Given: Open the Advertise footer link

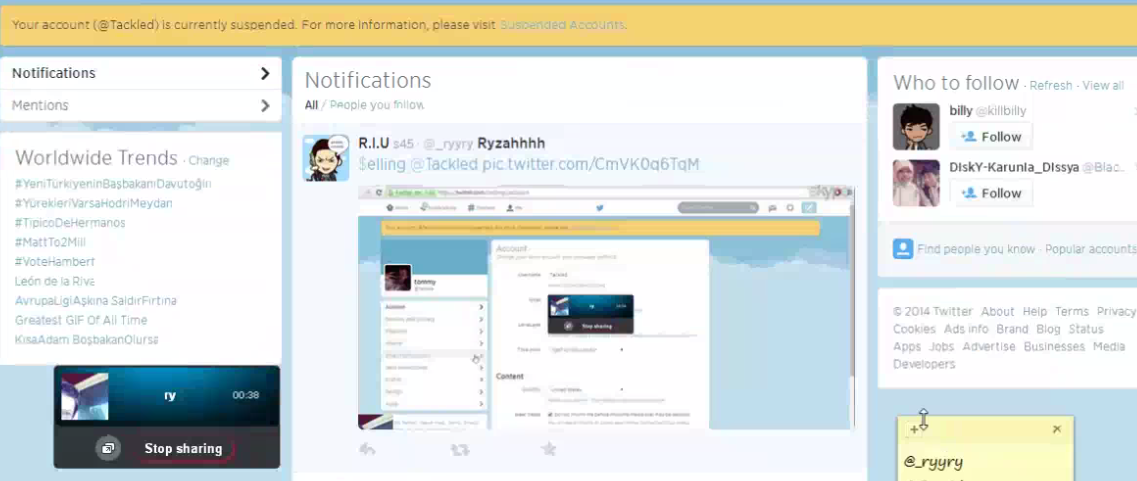Looking at the screenshot, I should click(x=989, y=346).
